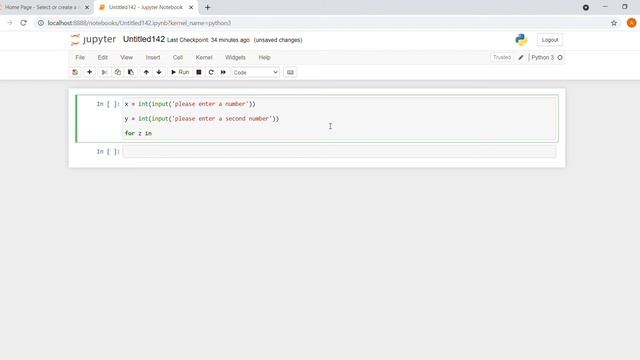Open the Kernel menu
This screenshot has width=640, height=360.
pyautogui.click(x=204, y=58)
